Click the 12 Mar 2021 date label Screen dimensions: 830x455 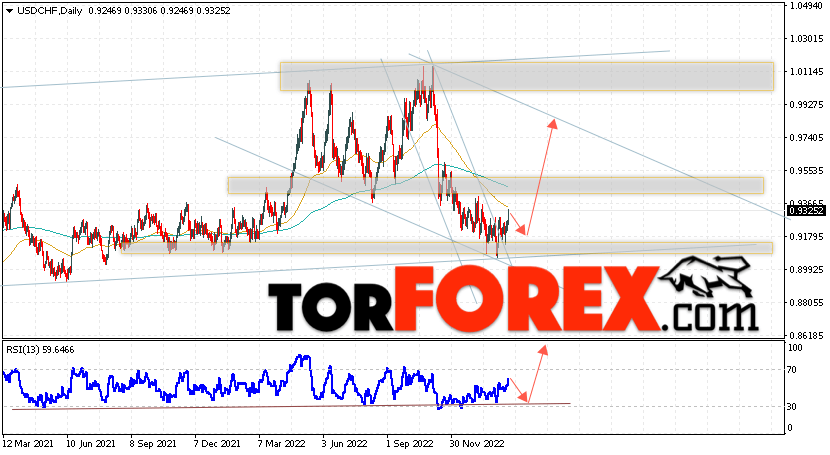pos(26,443)
